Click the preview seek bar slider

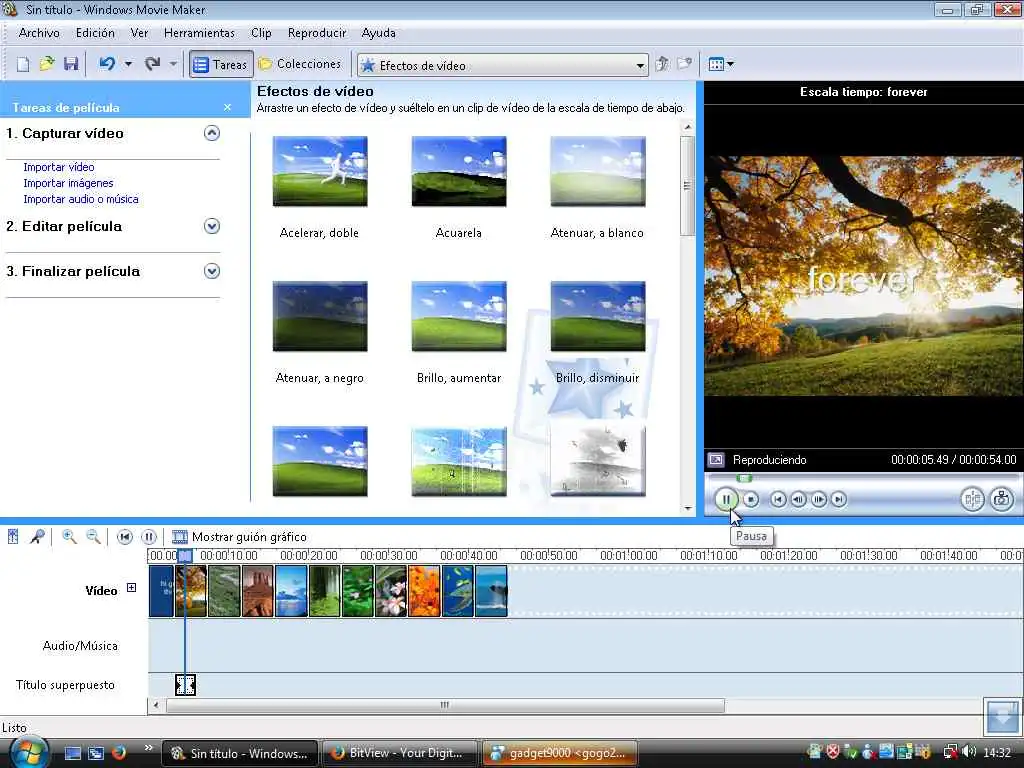pos(744,478)
